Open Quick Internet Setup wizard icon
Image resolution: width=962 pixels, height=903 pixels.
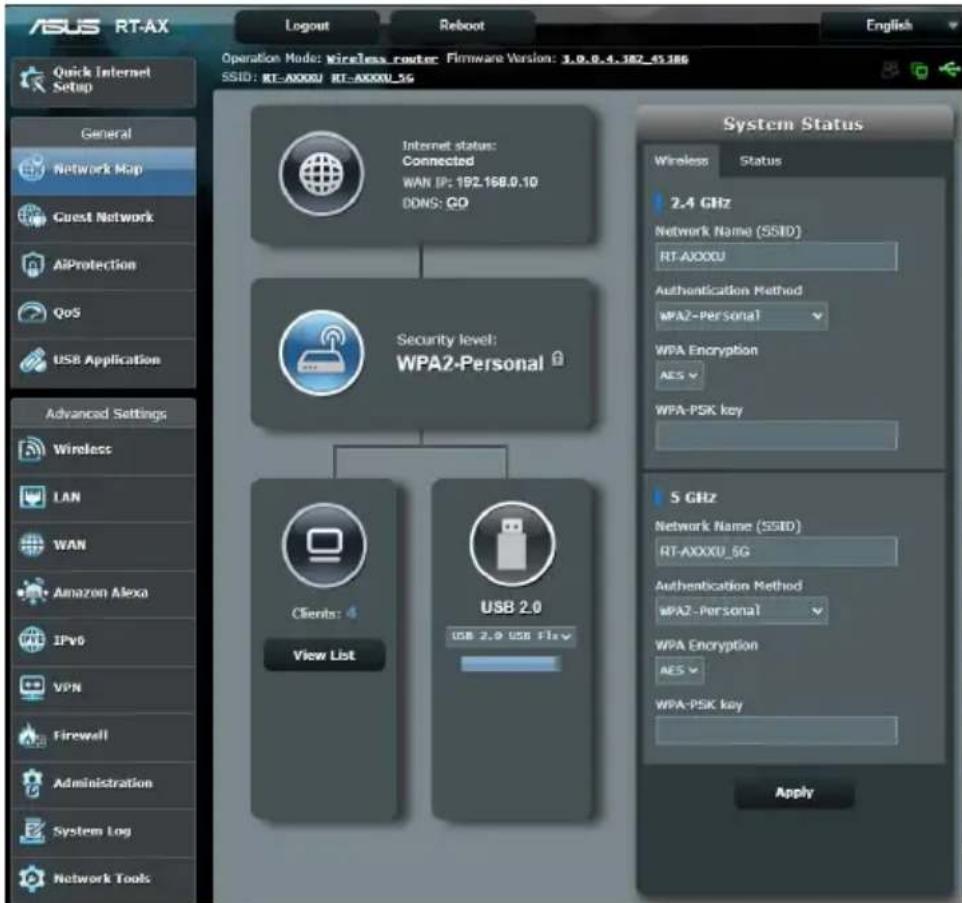pyautogui.click(x=32, y=80)
